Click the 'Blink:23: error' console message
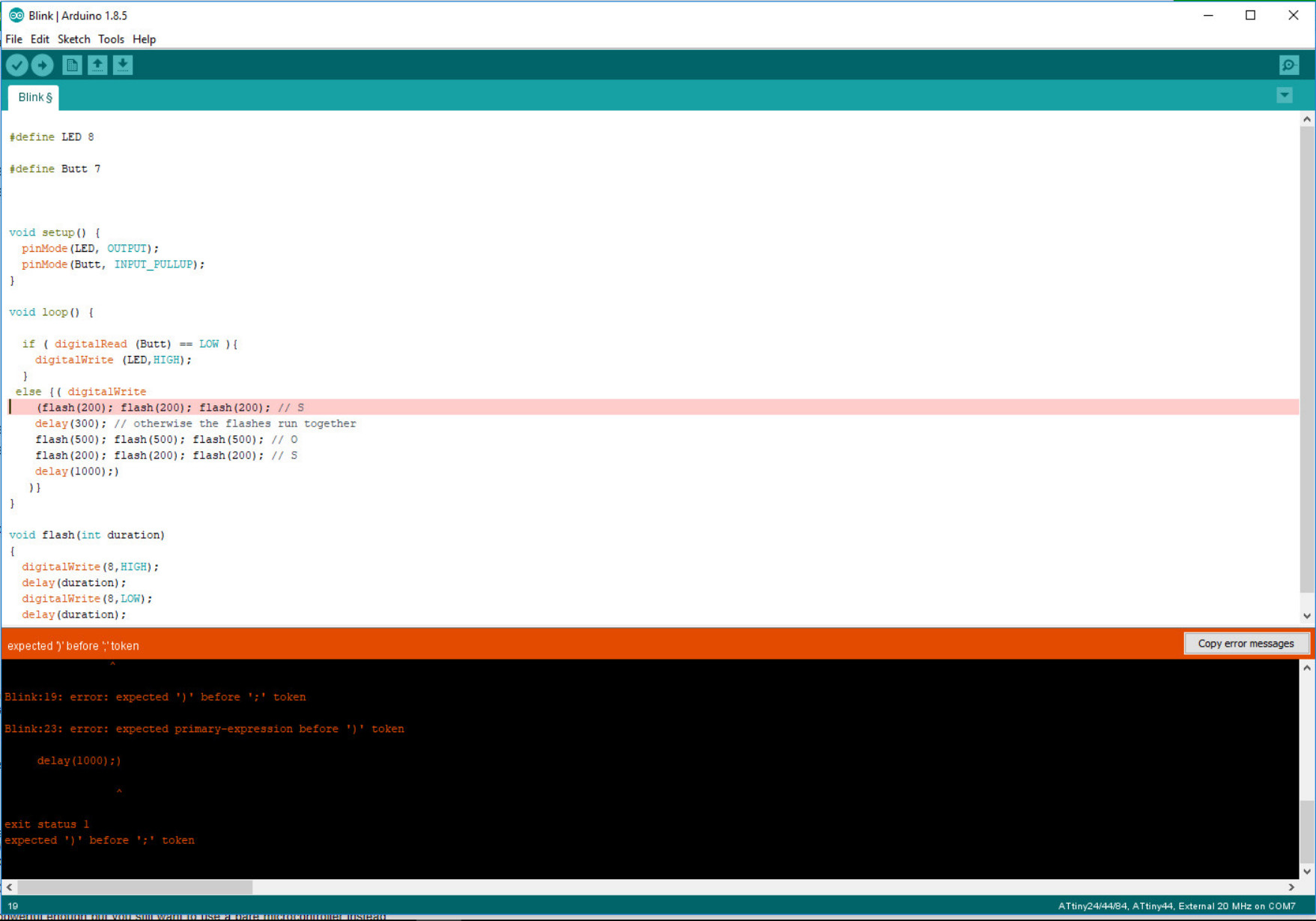 (204, 728)
